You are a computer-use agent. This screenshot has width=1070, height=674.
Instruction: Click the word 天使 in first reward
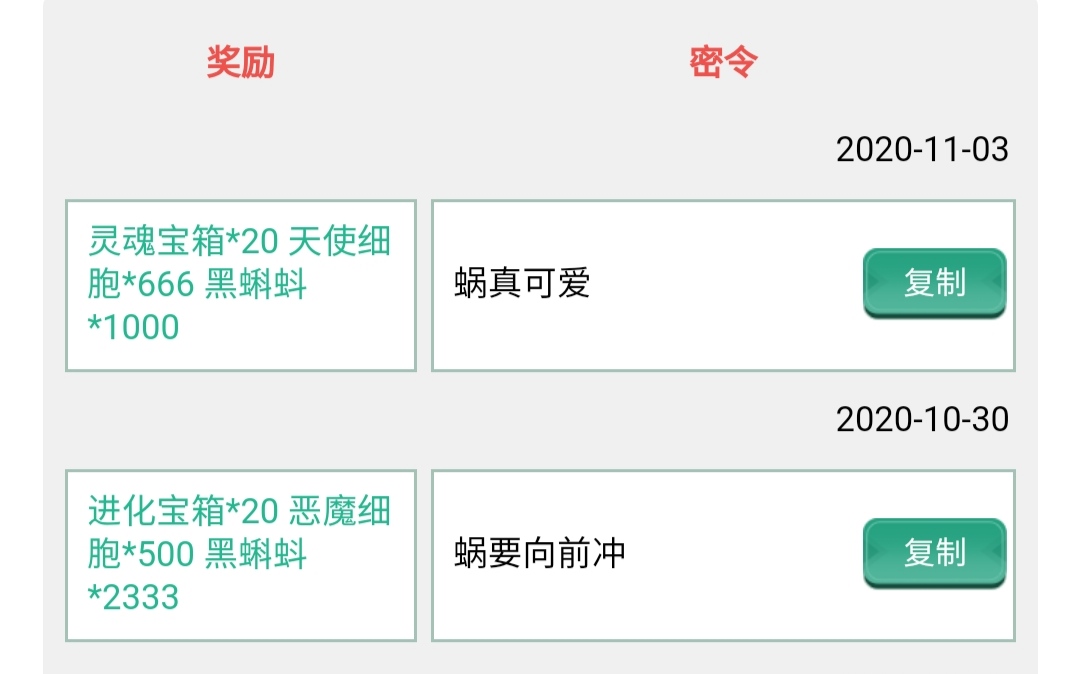click(322, 241)
